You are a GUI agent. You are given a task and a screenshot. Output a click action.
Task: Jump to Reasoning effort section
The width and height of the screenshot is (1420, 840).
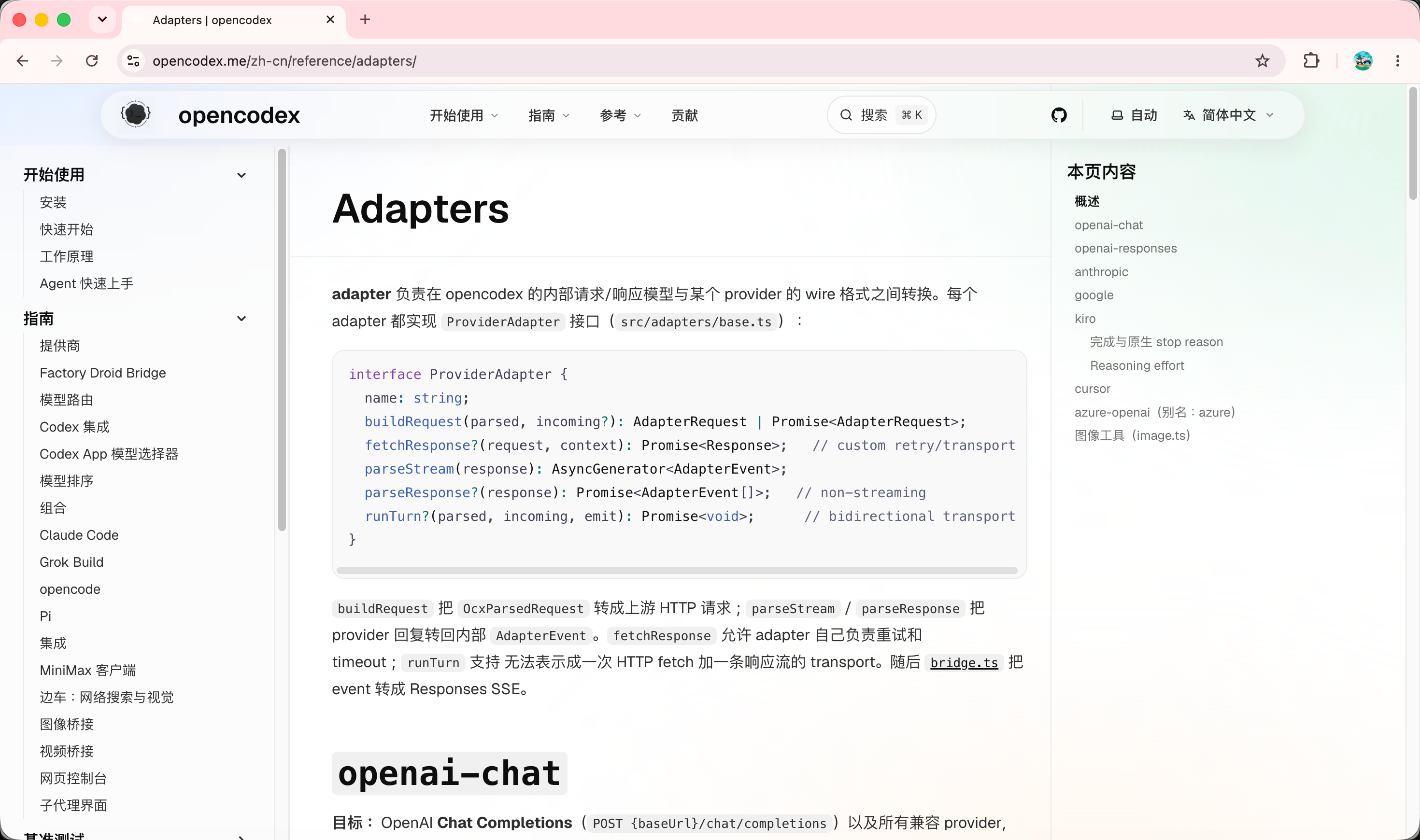[1137, 365]
